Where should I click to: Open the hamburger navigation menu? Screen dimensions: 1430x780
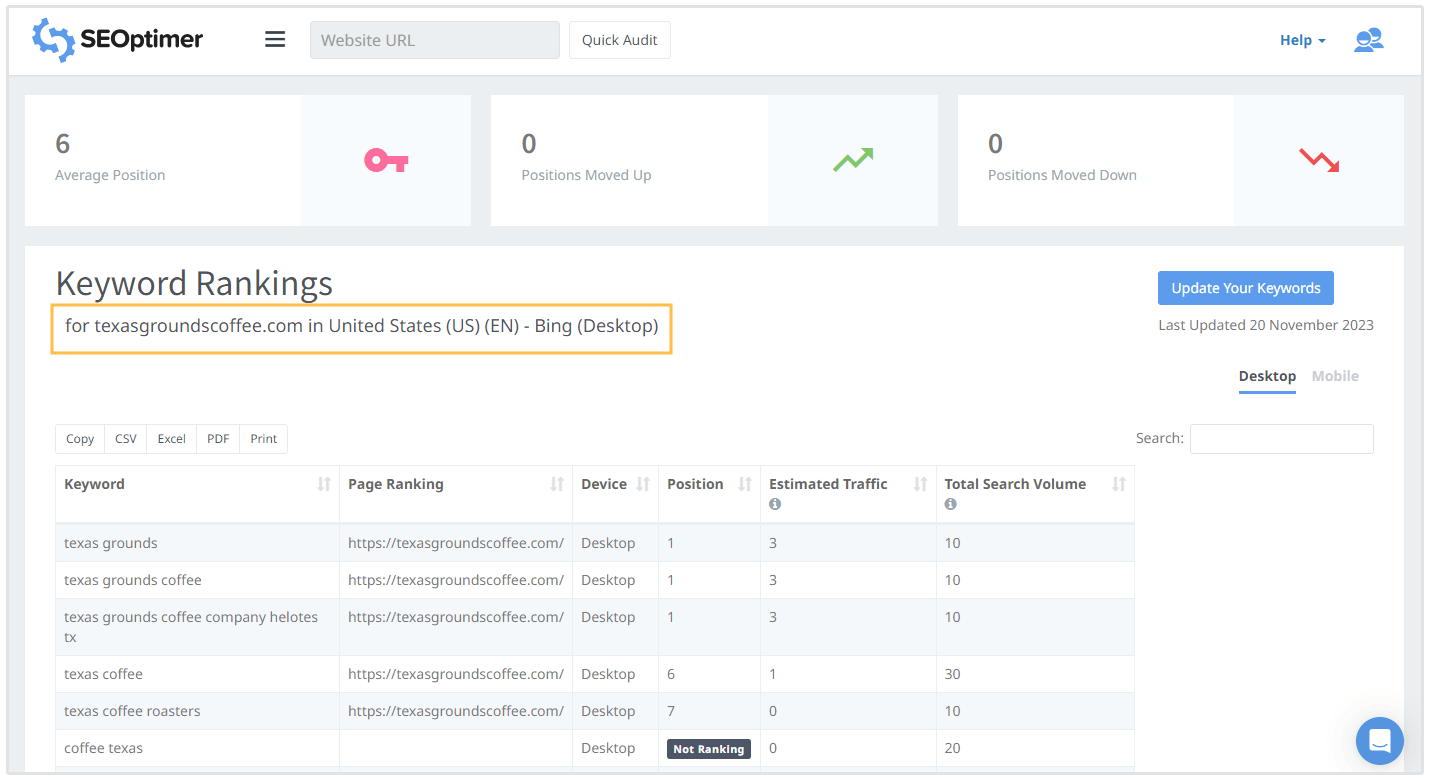pyautogui.click(x=275, y=39)
